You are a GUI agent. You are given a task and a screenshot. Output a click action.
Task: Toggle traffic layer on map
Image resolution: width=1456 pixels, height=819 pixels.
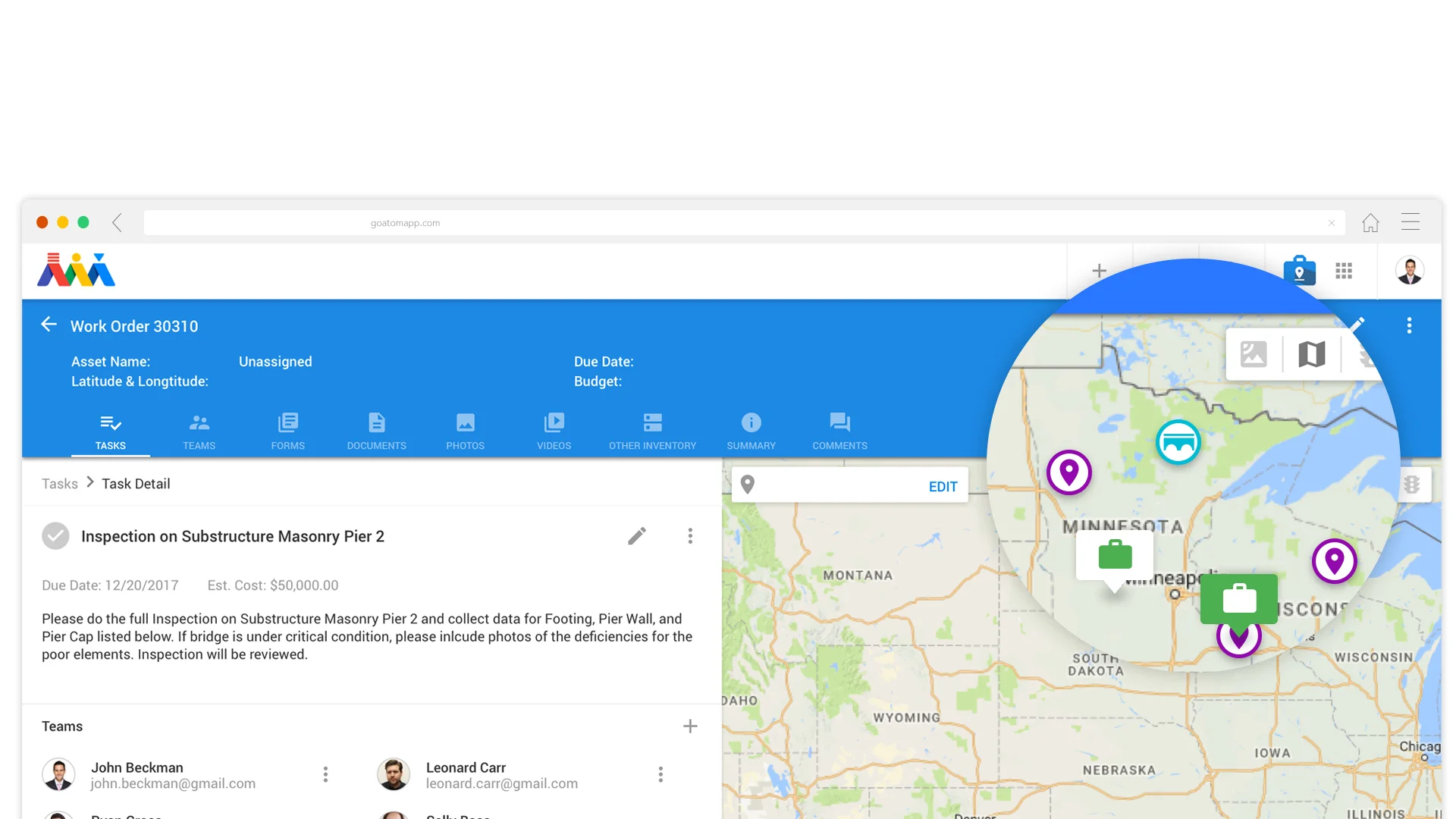pos(1411,485)
